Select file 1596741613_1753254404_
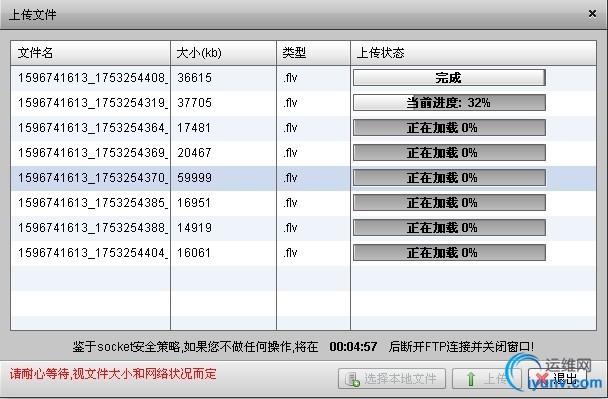 click(x=93, y=252)
